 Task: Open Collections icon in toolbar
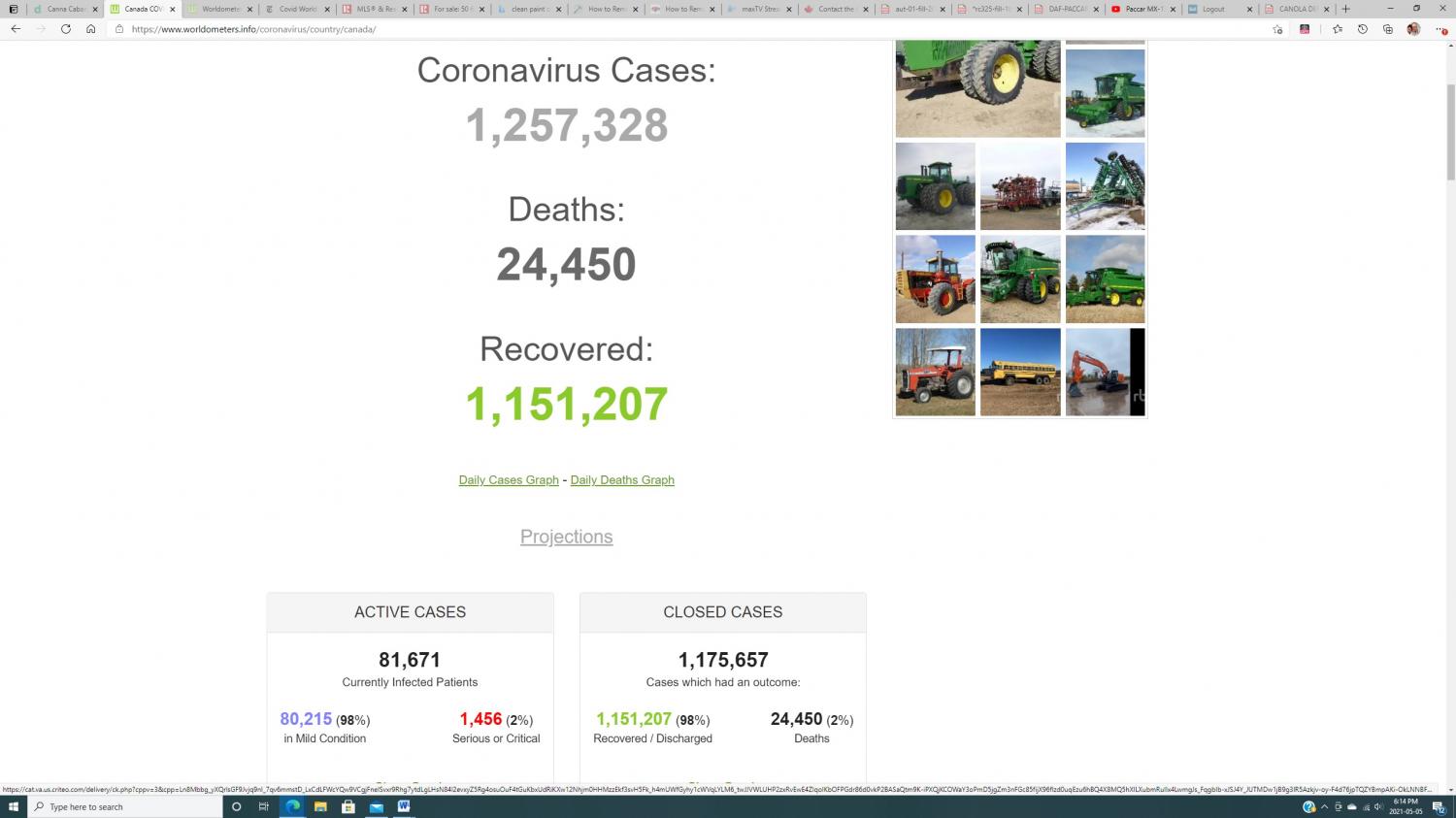pyautogui.click(x=1387, y=29)
